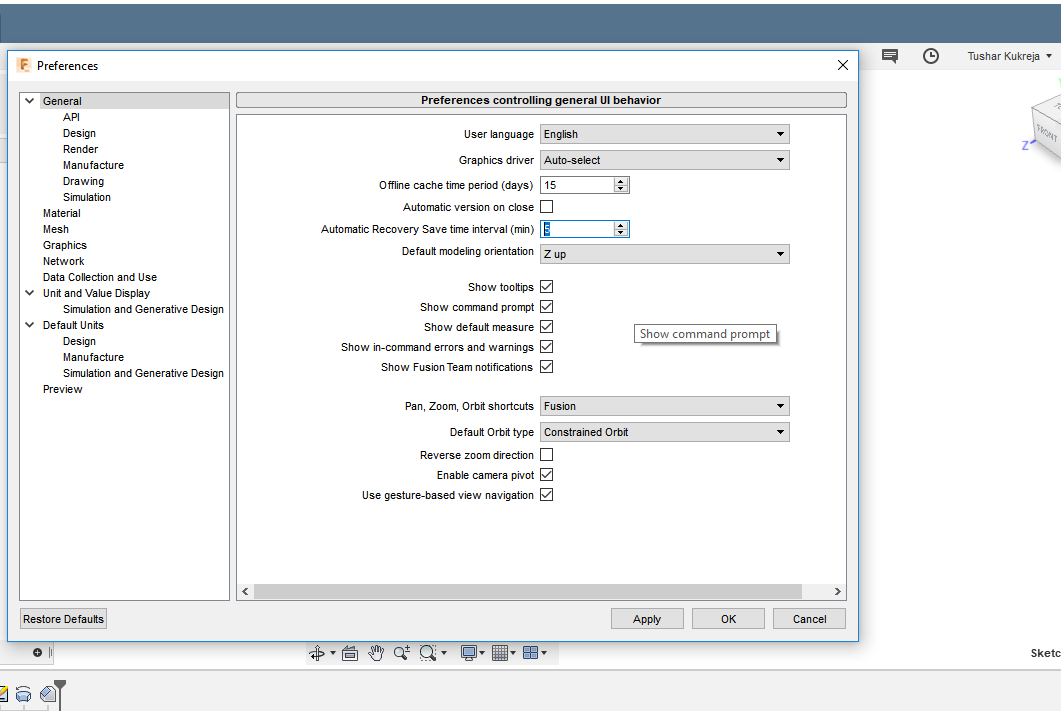Toggle Automatic version on close checkbox
The height and width of the screenshot is (711, 1061).
[x=547, y=207]
